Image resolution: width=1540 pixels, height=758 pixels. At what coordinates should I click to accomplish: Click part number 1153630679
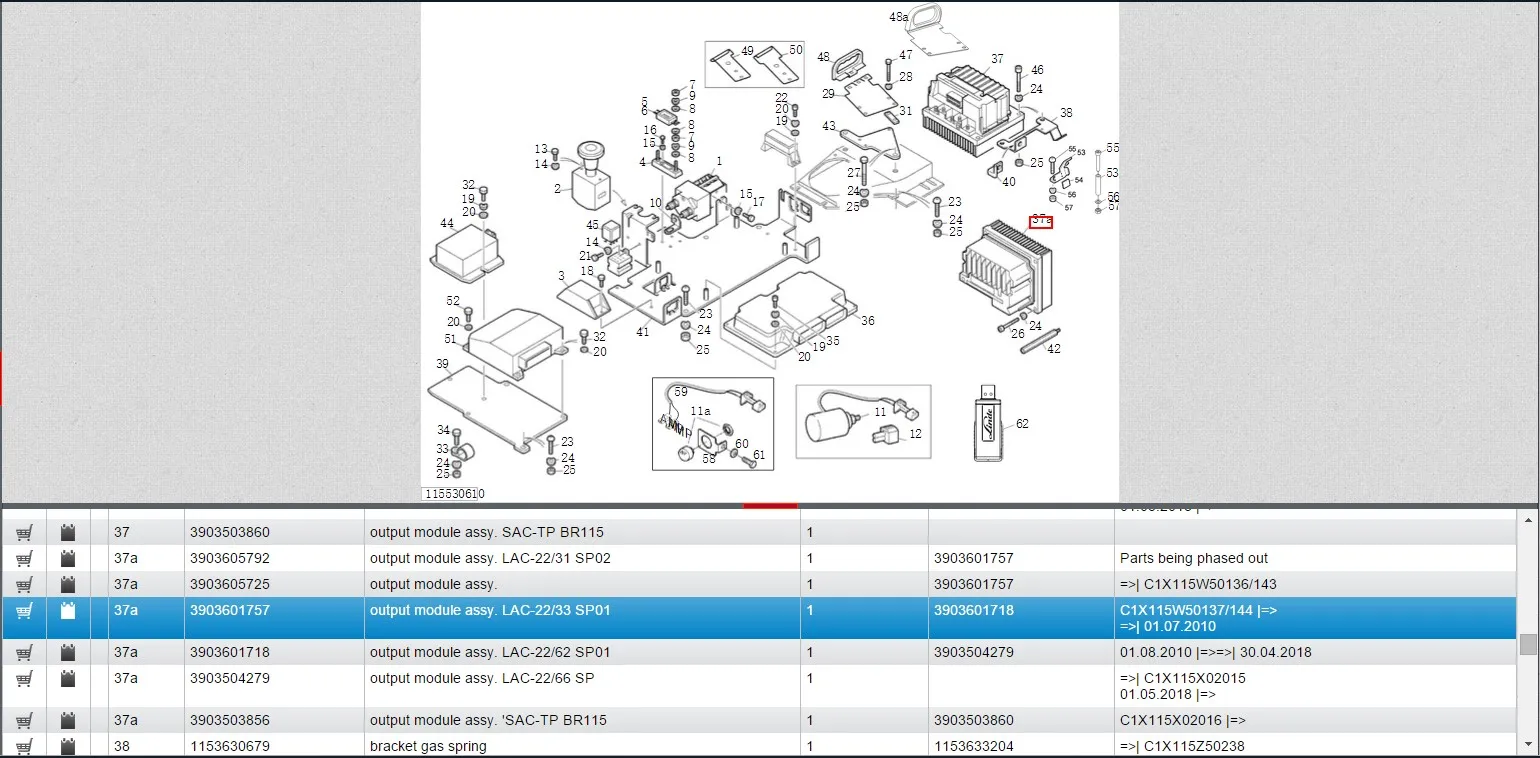tap(230, 747)
